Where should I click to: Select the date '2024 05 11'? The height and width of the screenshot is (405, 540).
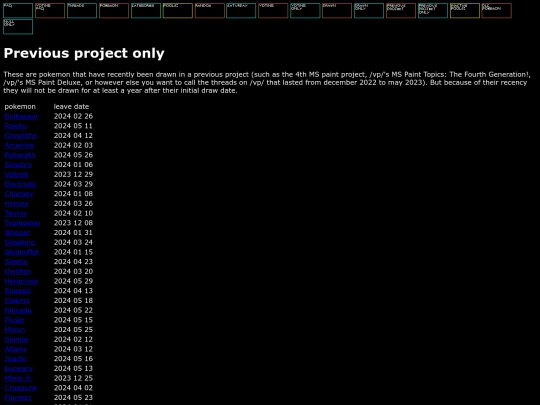pyautogui.click(x=73, y=126)
